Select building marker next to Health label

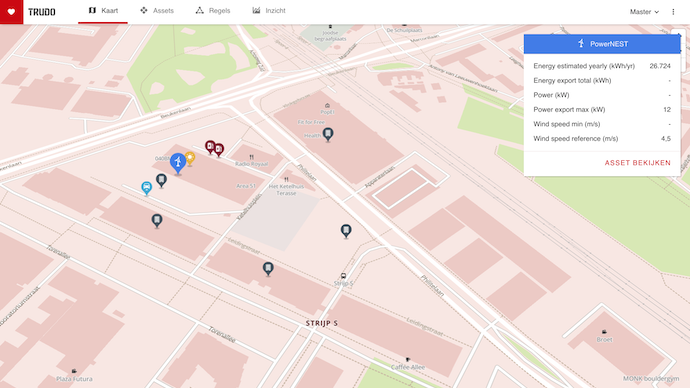328,134
